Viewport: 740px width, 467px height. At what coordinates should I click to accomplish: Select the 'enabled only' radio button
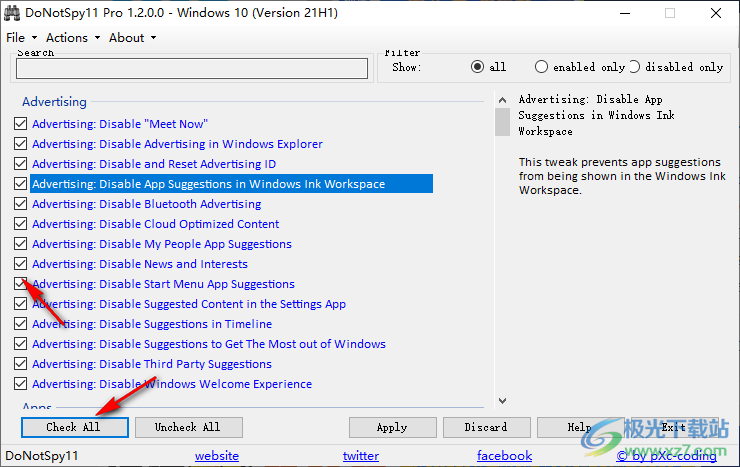pos(541,67)
